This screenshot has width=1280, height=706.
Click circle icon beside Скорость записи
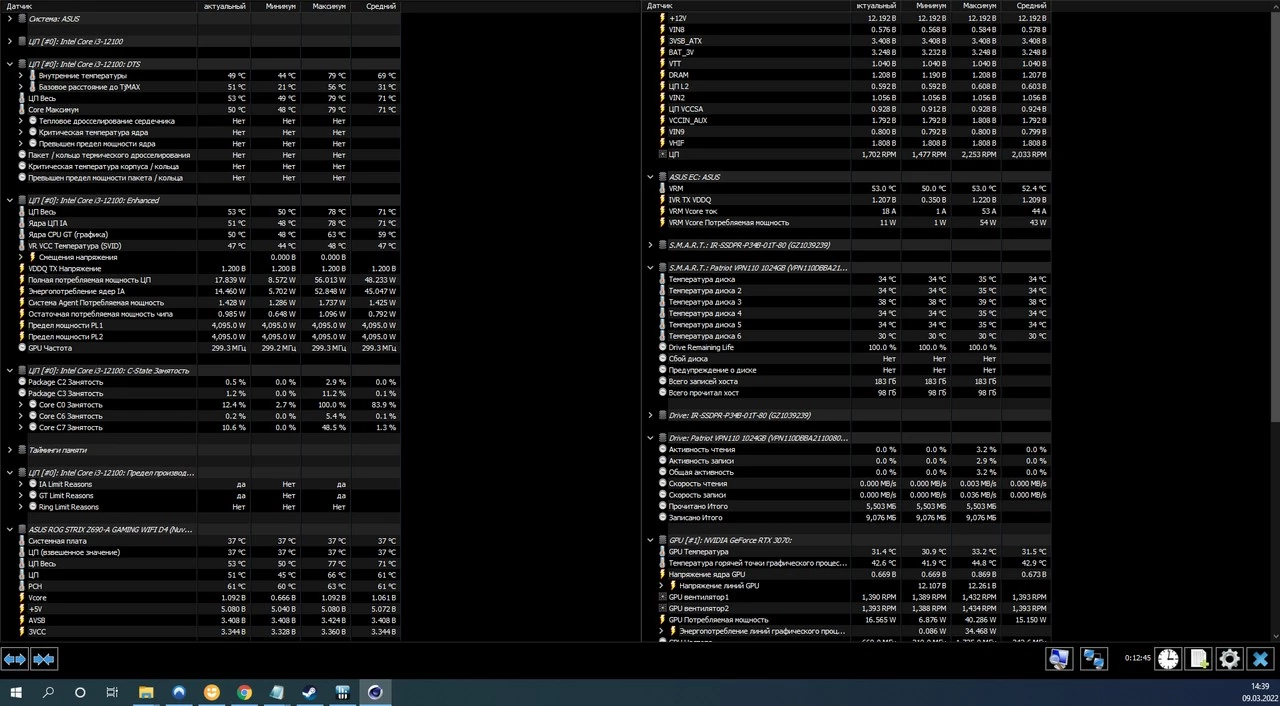point(662,495)
